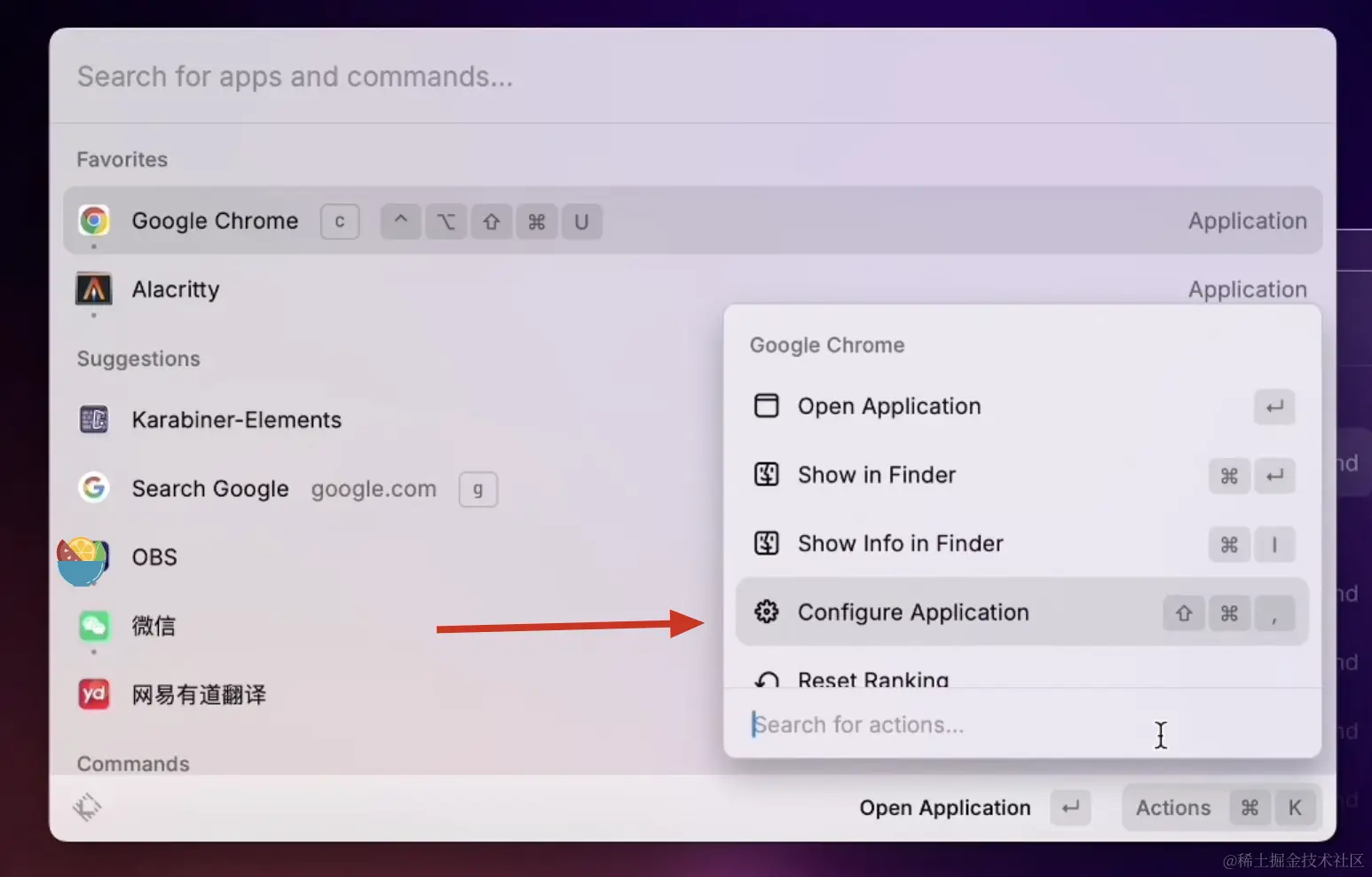Click the Application label on Alacritty row
The width and height of the screenshot is (1372, 877).
(1248, 289)
